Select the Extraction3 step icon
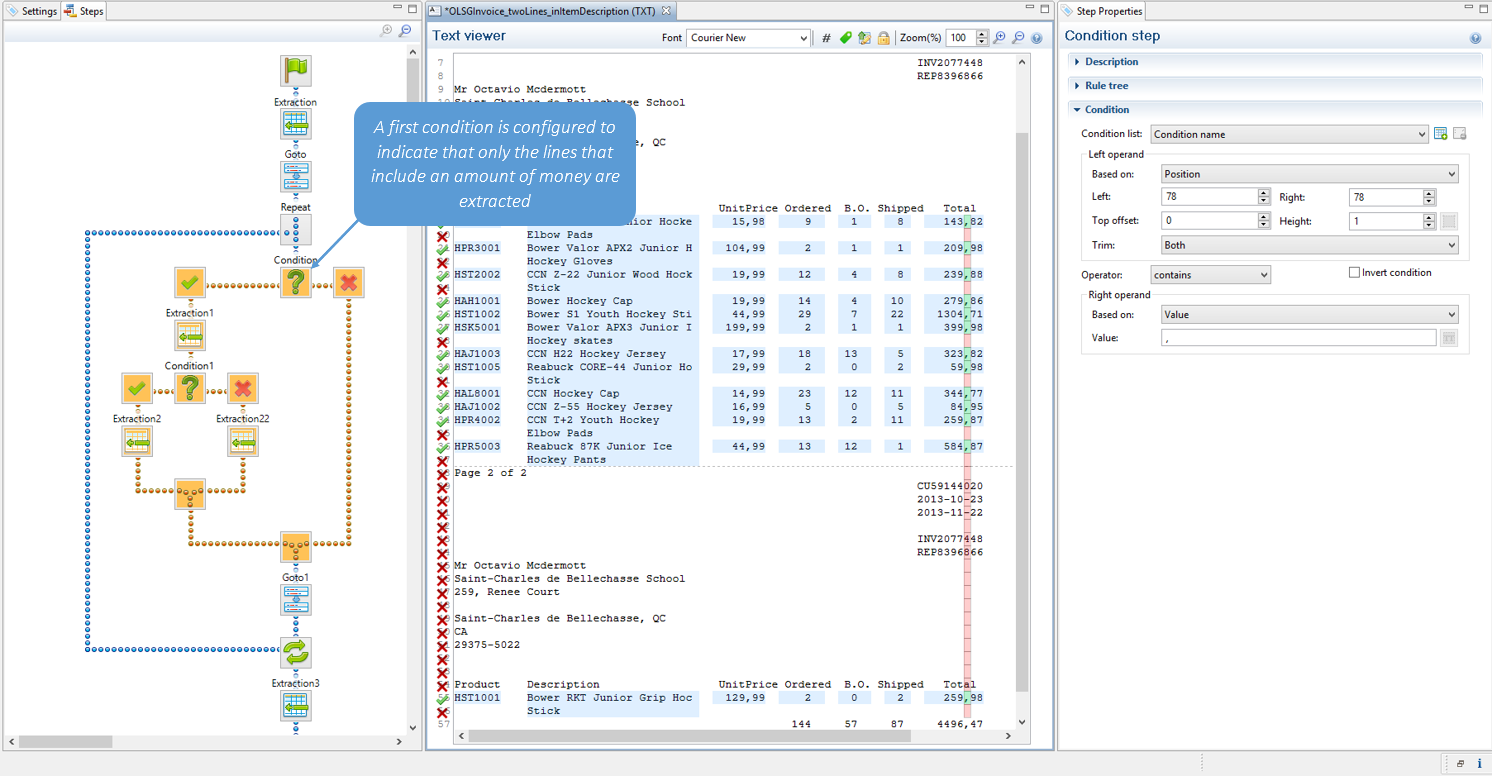This screenshot has height=776, width=1493. (295, 706)
